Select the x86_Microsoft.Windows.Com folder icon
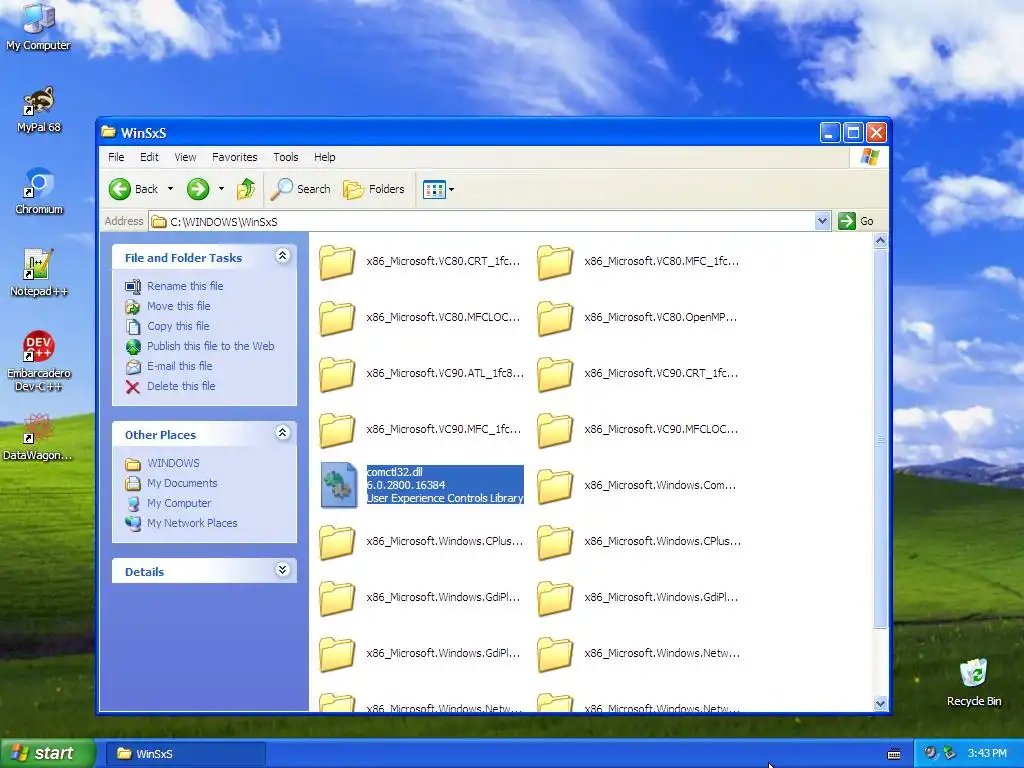 pyautogui.click(x=554, y=487)
